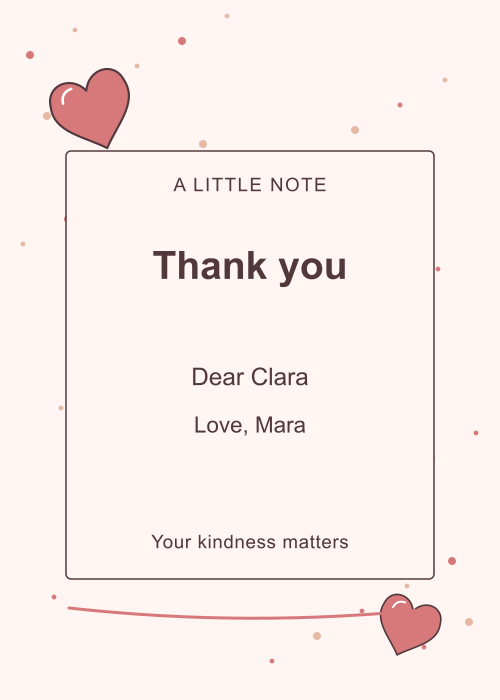500x700 pixels.
Task: Click the beige dot hidden behind the large heart
Action: click(46, 116)
